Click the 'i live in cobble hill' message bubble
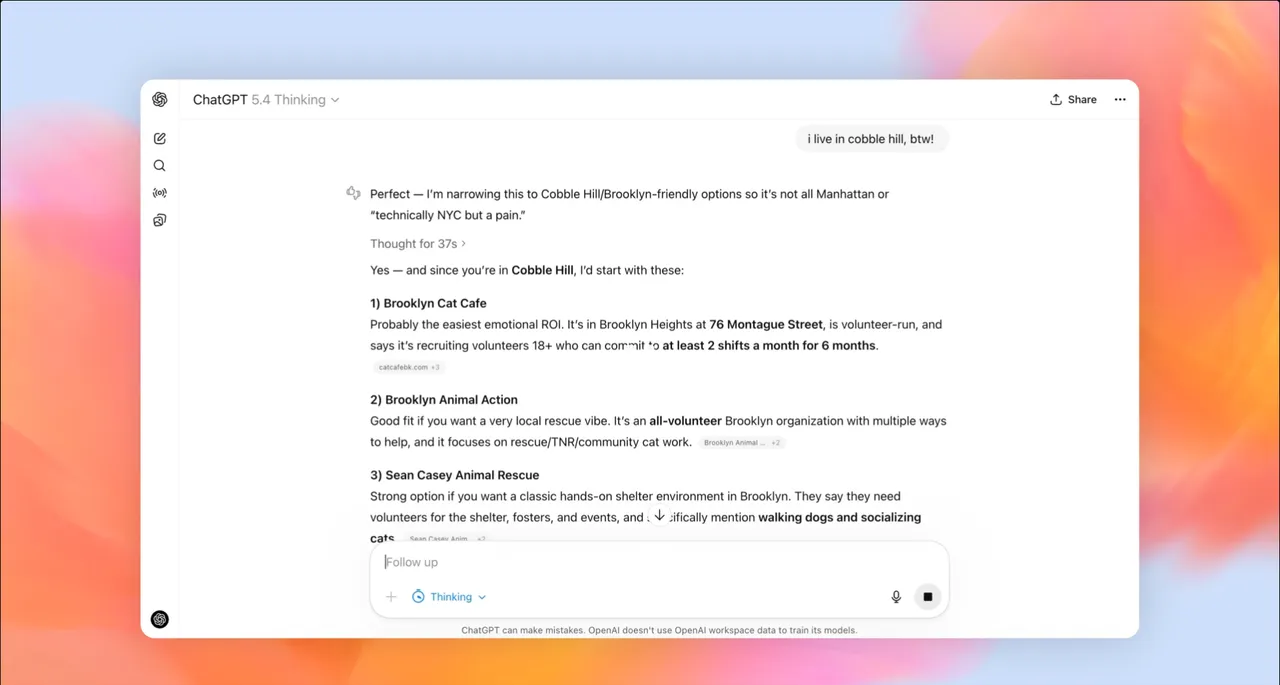Image resolution: width=1280 pixels, height=685 pixels. (870, 139)
